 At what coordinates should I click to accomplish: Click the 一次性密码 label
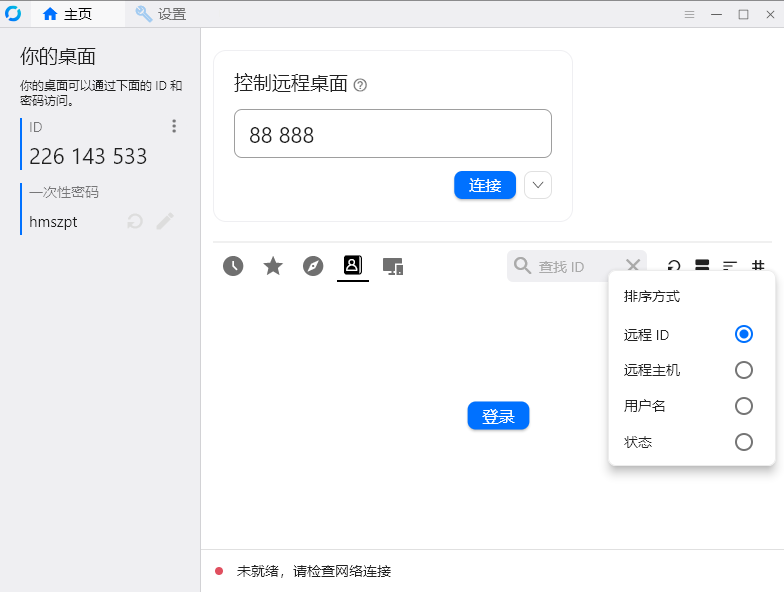point(64,192)
